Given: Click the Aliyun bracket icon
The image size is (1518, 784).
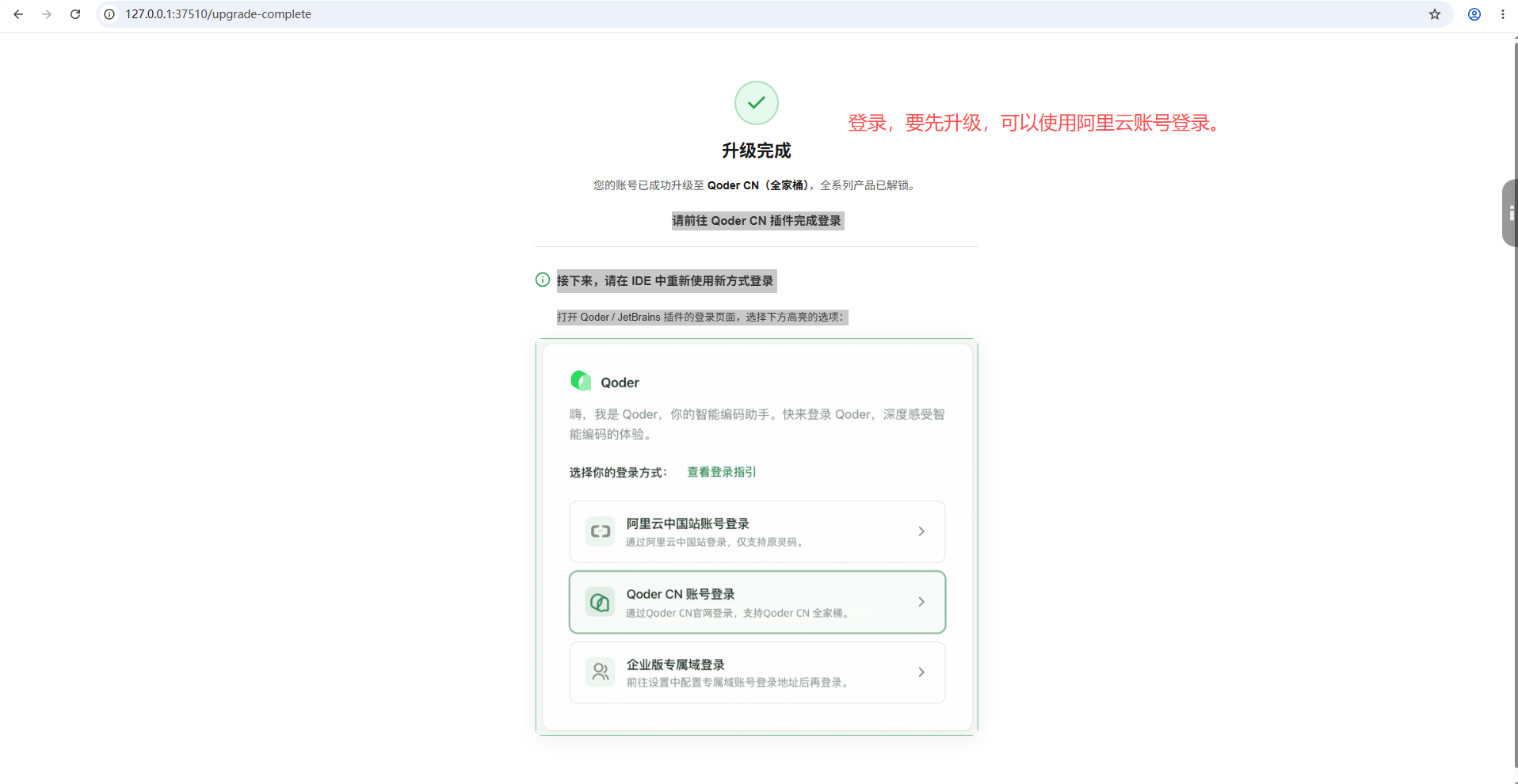Looking at the screenshot, I should [601, 531].
